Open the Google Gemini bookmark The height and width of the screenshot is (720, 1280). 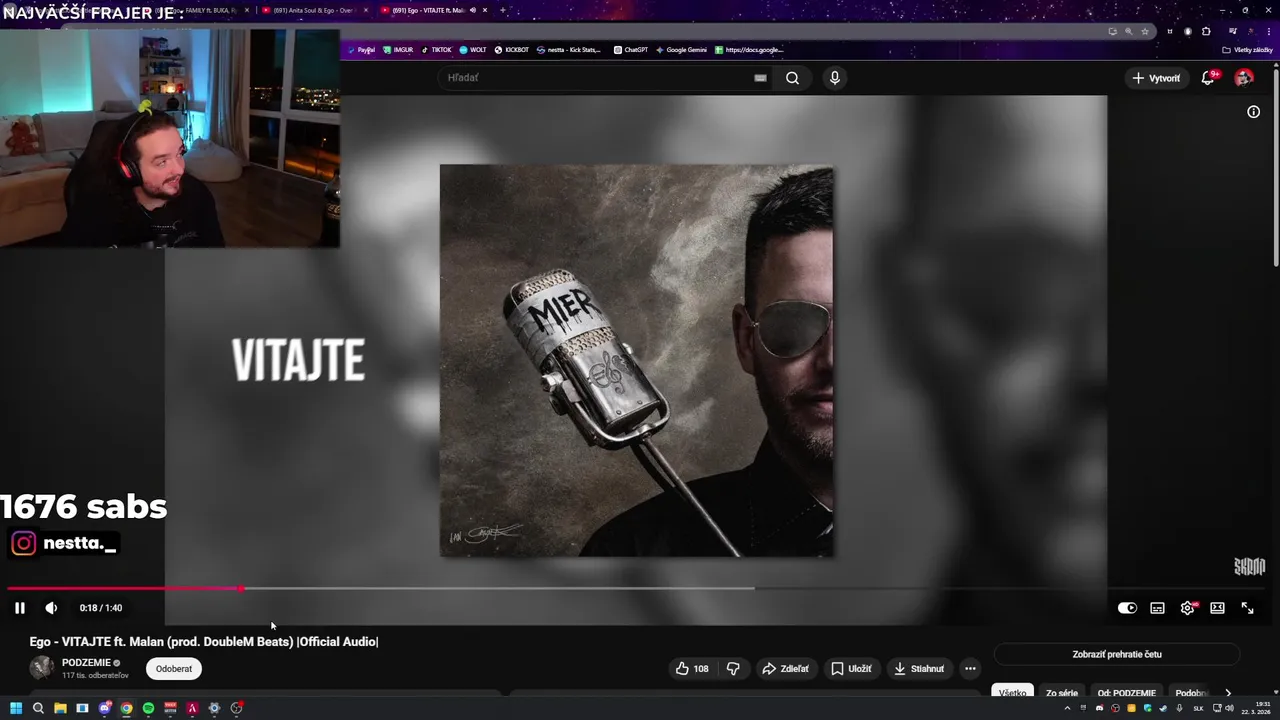point(681,50)
